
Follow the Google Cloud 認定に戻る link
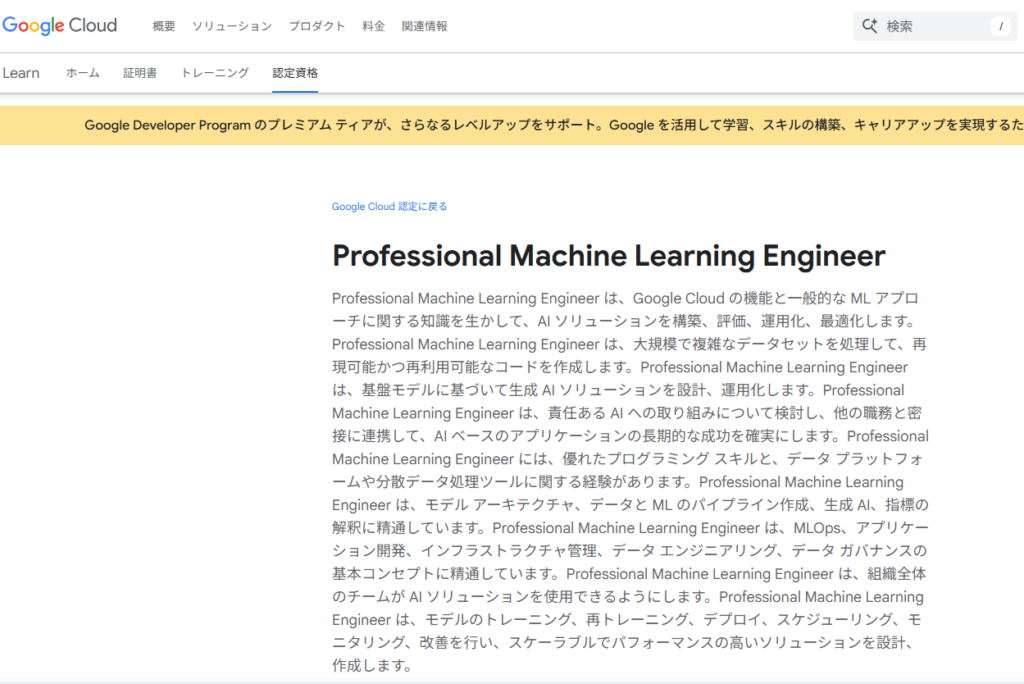click(390, 207)
